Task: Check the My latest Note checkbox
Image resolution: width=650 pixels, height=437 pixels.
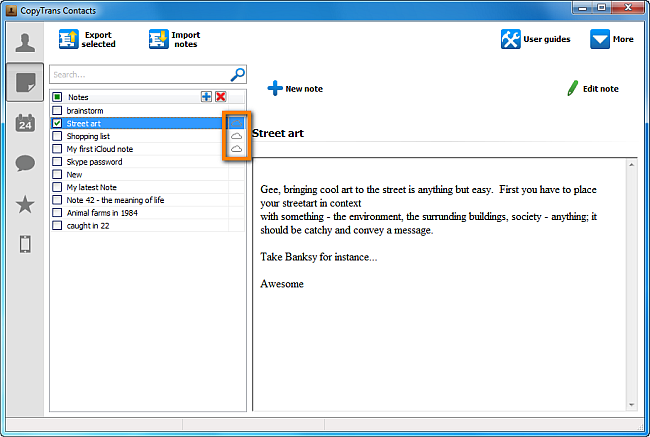Action: [x=57, y=187]
